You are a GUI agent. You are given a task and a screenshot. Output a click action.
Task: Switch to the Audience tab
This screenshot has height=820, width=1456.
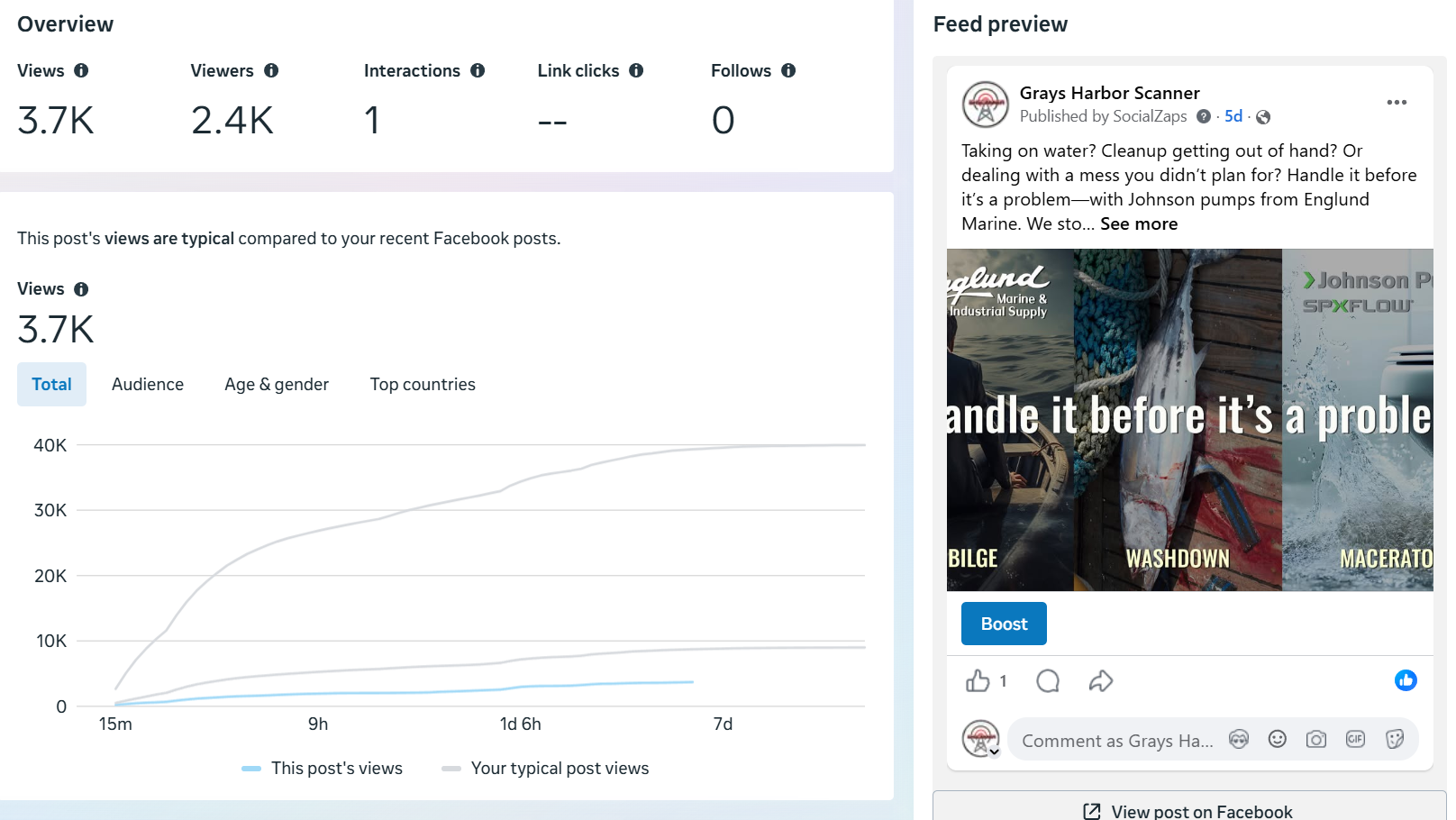point(148,385)
